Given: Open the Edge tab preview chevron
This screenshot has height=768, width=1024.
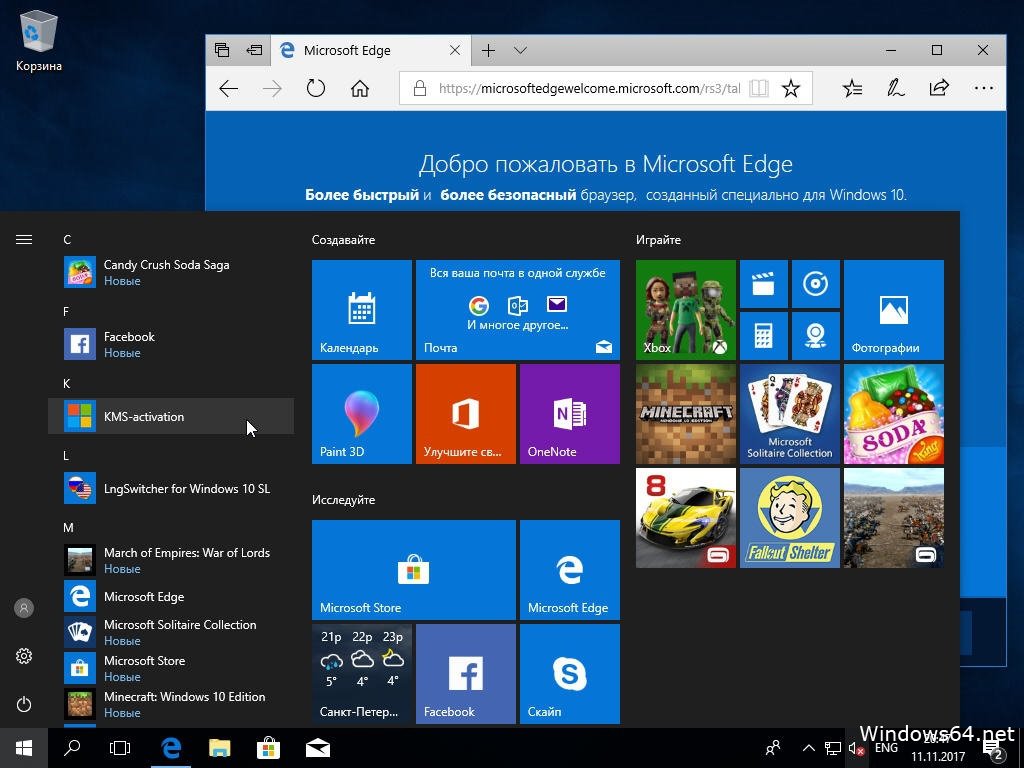Looking at the screenshot, I should coord(520,50).
